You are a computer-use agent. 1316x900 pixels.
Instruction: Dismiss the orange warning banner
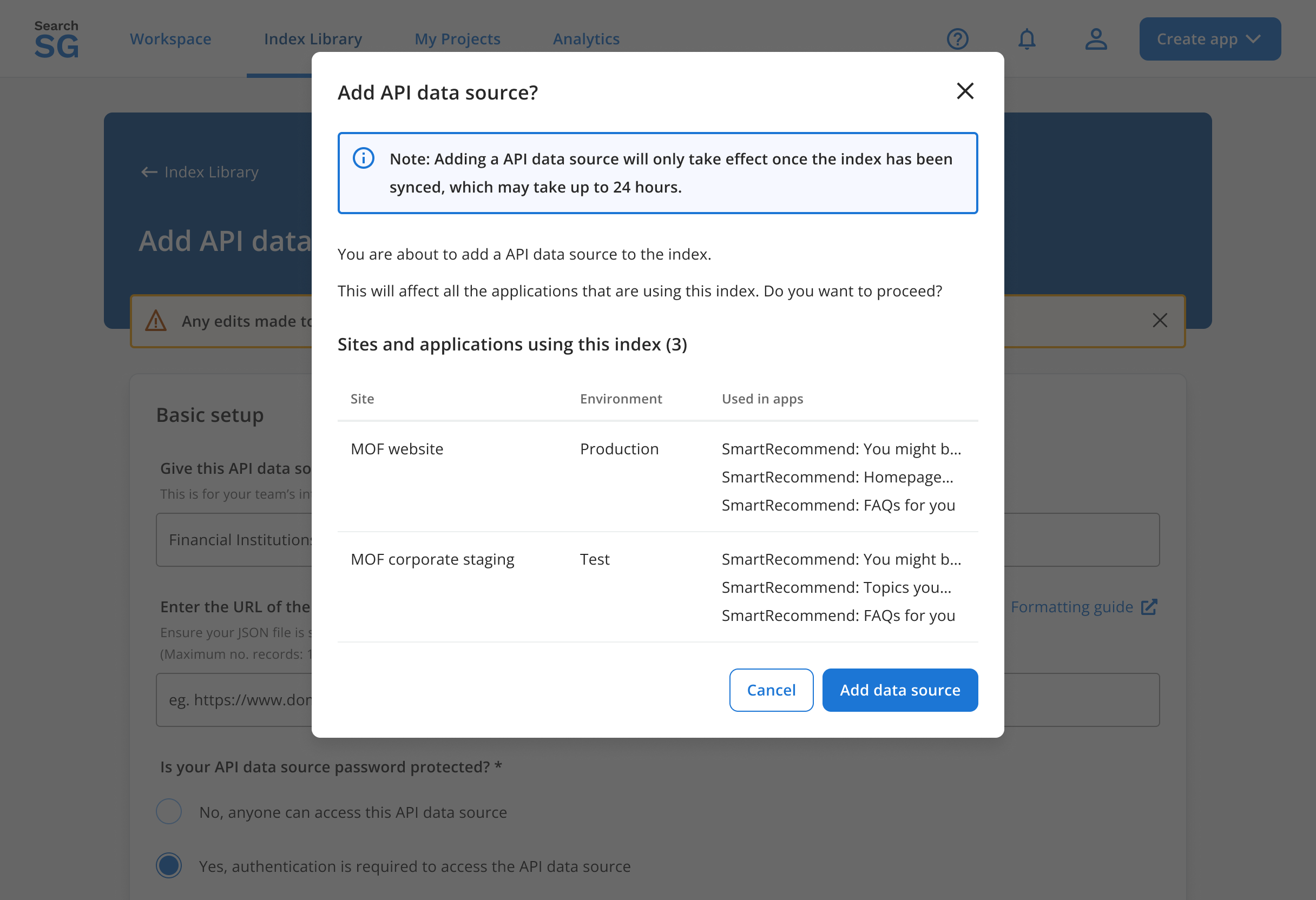[1160, 320]
